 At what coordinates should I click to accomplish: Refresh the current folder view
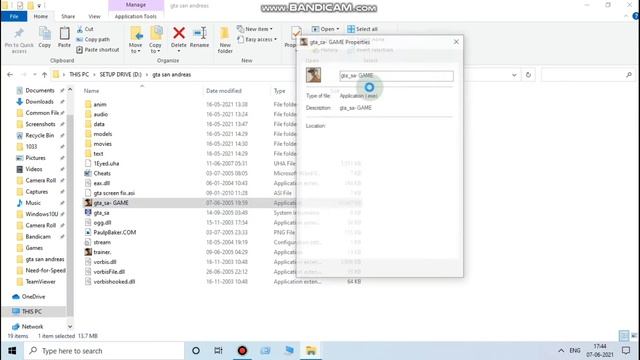(528, 75)
